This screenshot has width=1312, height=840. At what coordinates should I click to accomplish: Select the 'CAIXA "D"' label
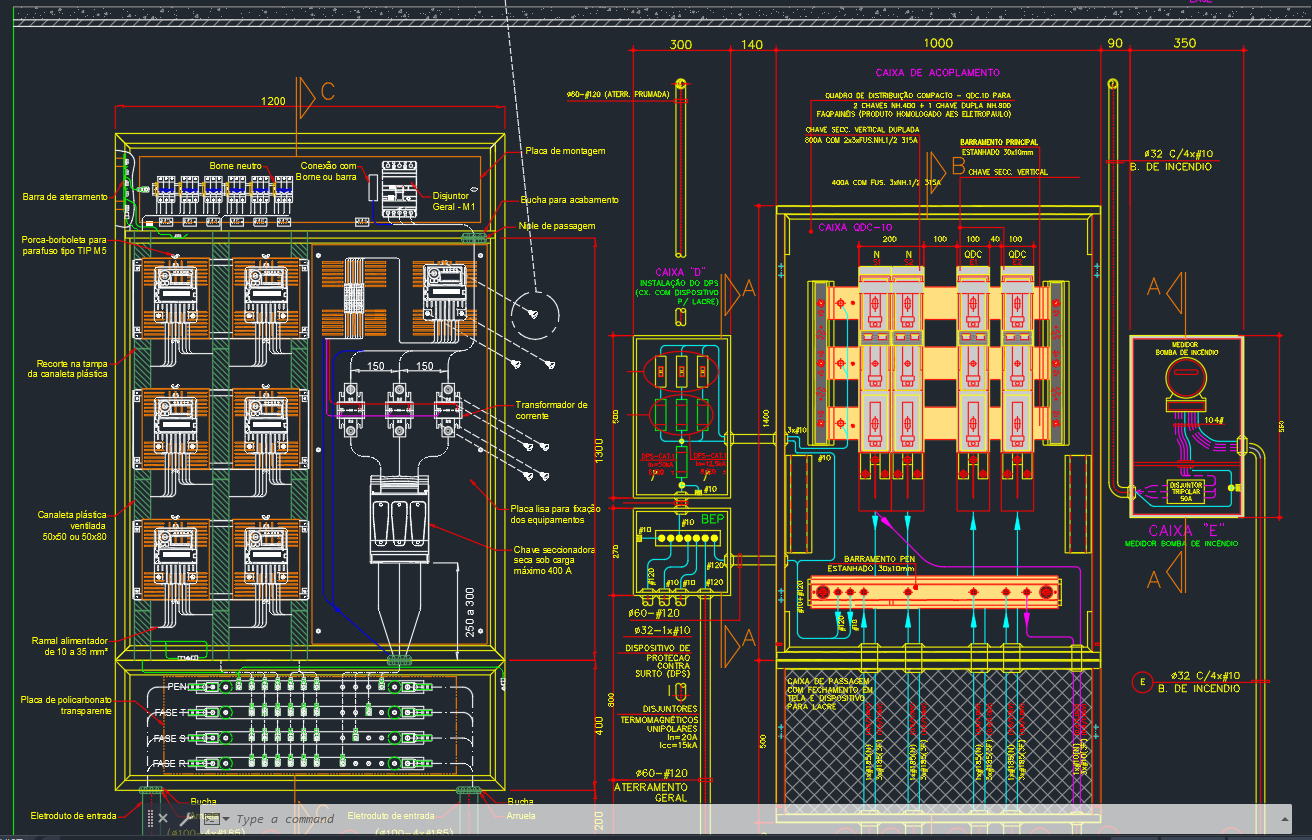pos(679,272)
